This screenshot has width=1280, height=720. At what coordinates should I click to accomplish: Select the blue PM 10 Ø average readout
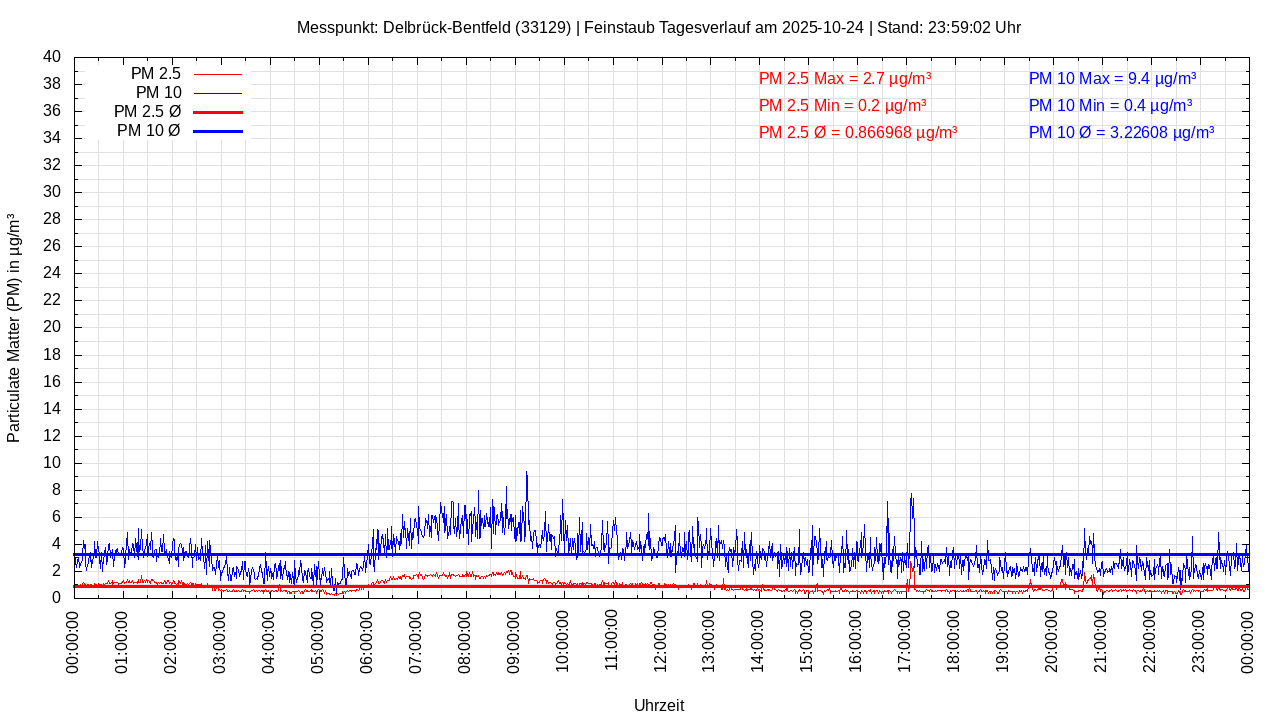pyautogui.click(x=1121, y=132)
